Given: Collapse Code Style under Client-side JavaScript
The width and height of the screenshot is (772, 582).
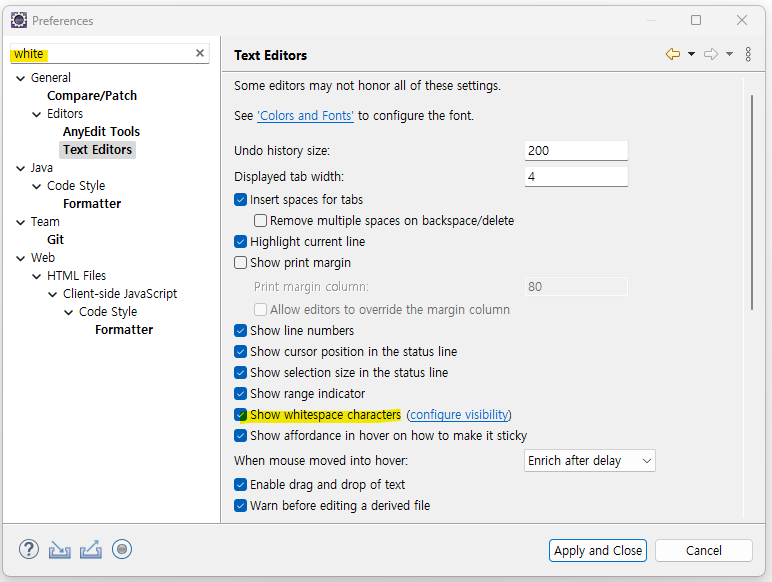Looking at the screenshot, I should (68, 312).
